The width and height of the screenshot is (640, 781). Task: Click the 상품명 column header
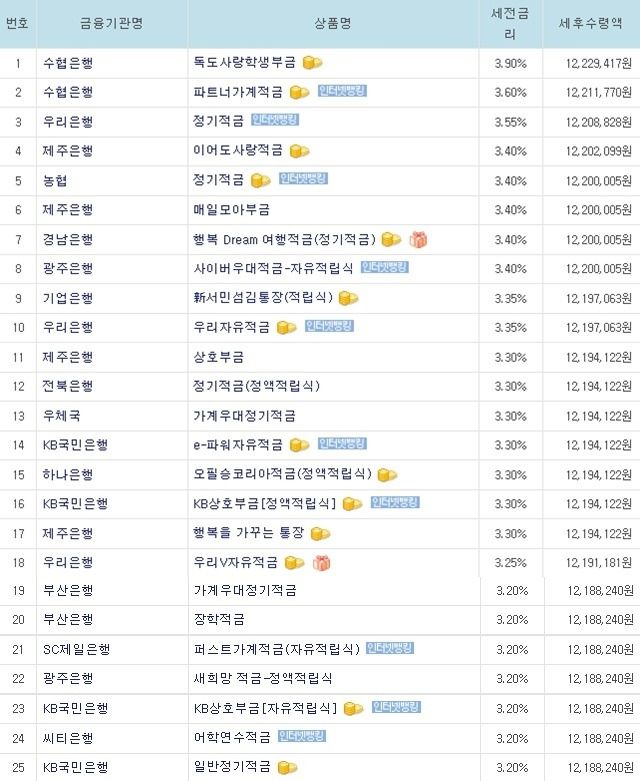[333, 23]
